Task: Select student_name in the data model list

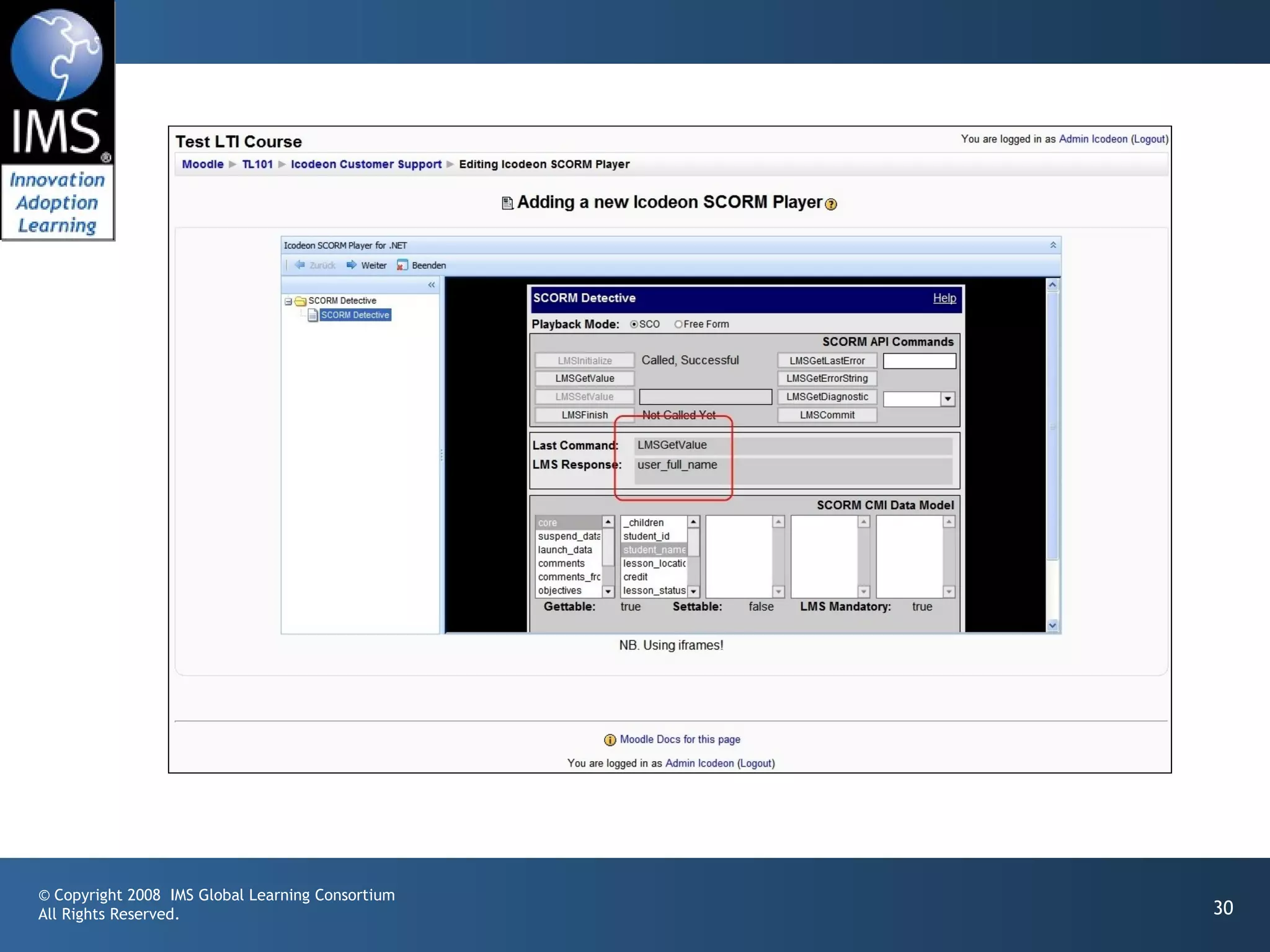Action: (x=654, y=550)
